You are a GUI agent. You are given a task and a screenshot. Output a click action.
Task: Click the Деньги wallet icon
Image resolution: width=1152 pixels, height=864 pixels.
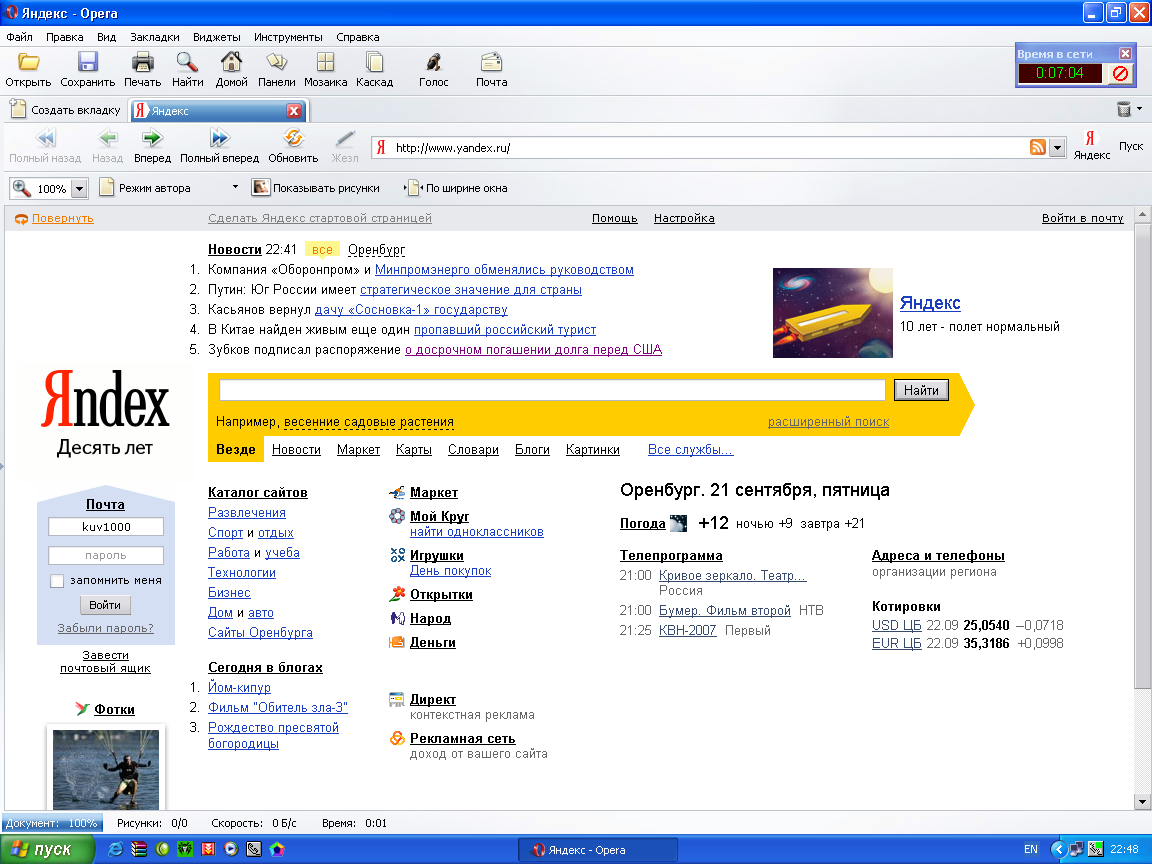pyautogui.click(x=397, y=642)
